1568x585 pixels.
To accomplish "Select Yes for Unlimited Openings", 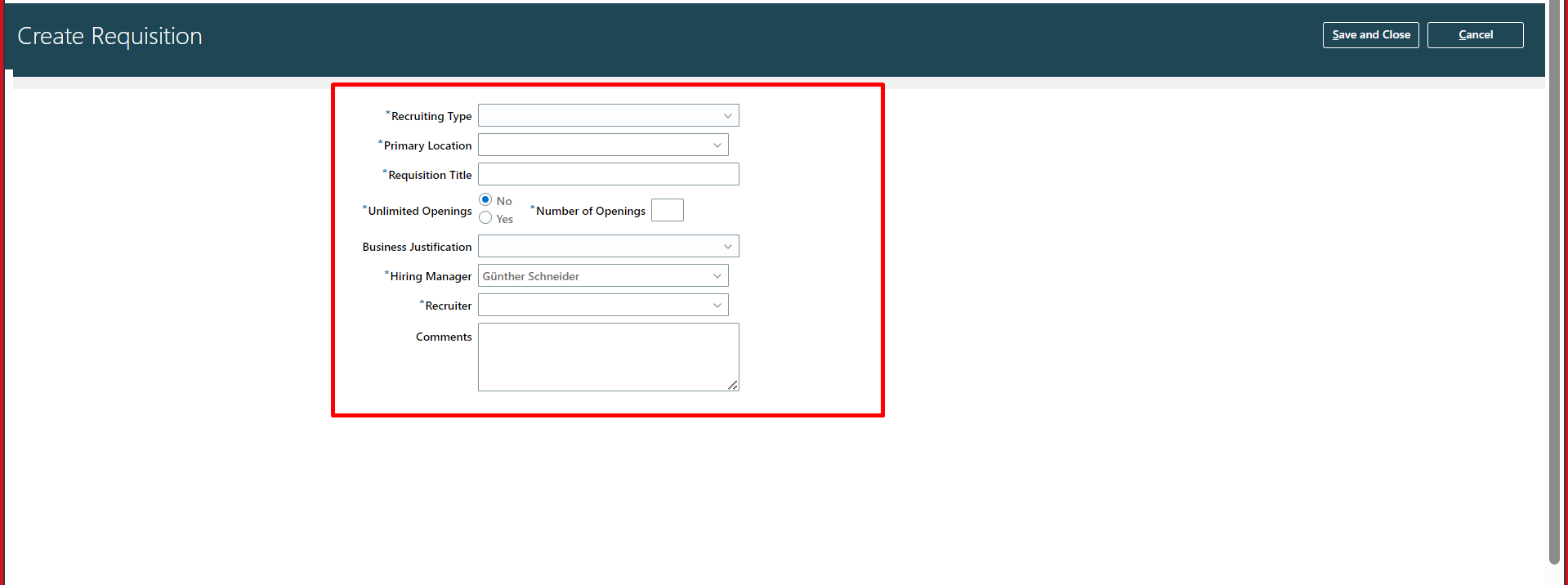I will coord(485,218).
